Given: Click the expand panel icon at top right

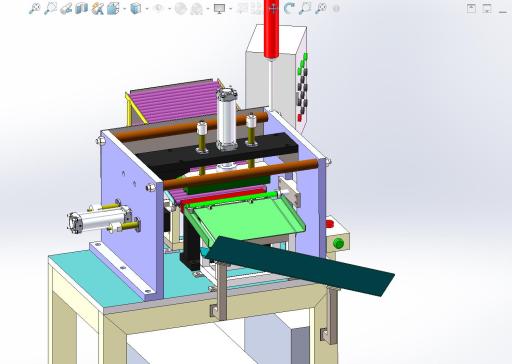Looking at the screenshot, I should [471, 8].
